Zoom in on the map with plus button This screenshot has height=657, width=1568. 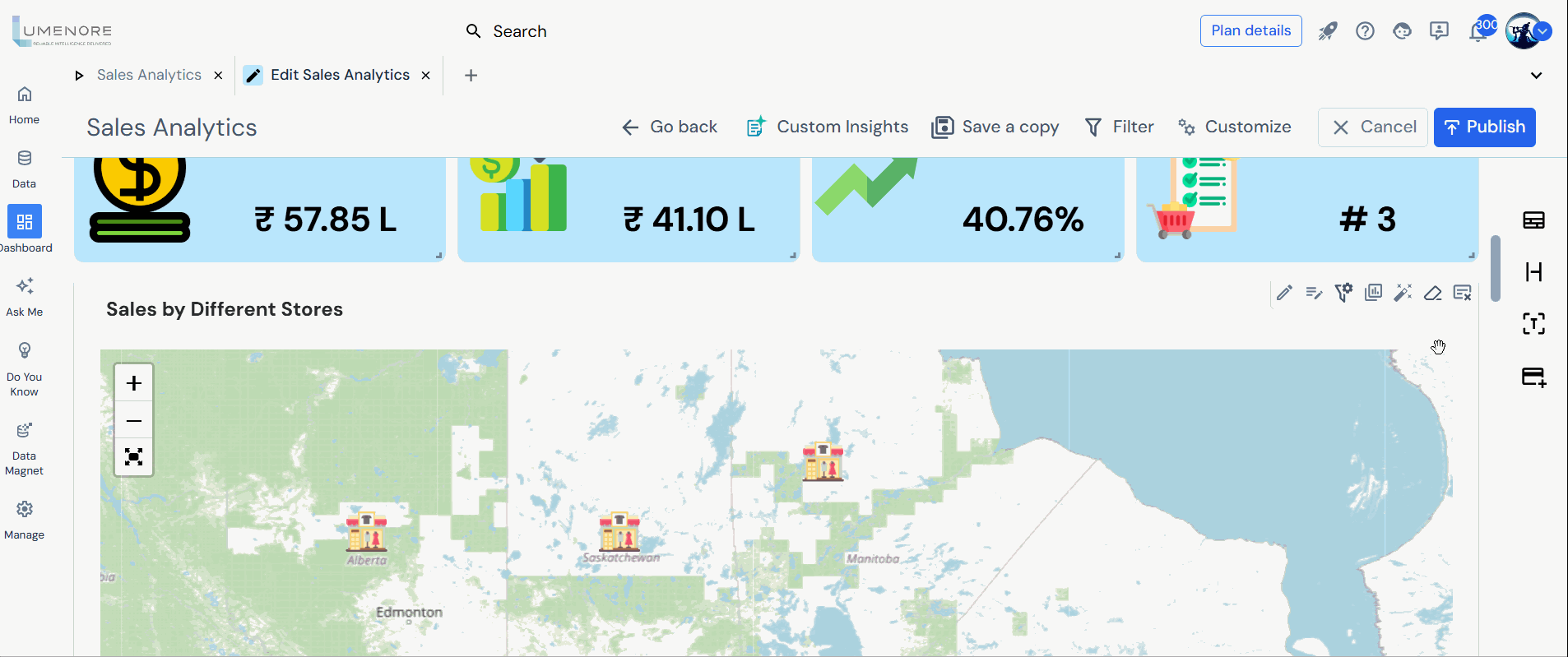pyautogui.click(x=134, y=383)
